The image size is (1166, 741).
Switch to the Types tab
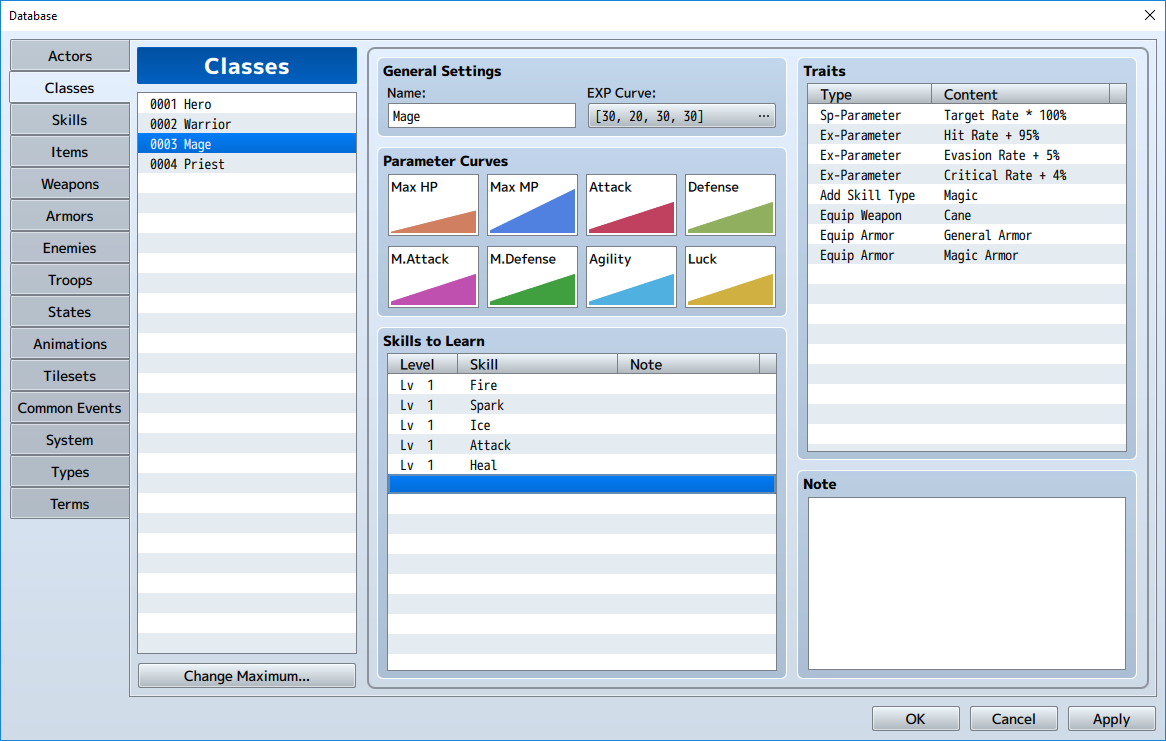pyautogui.click(x=70, y=472)
